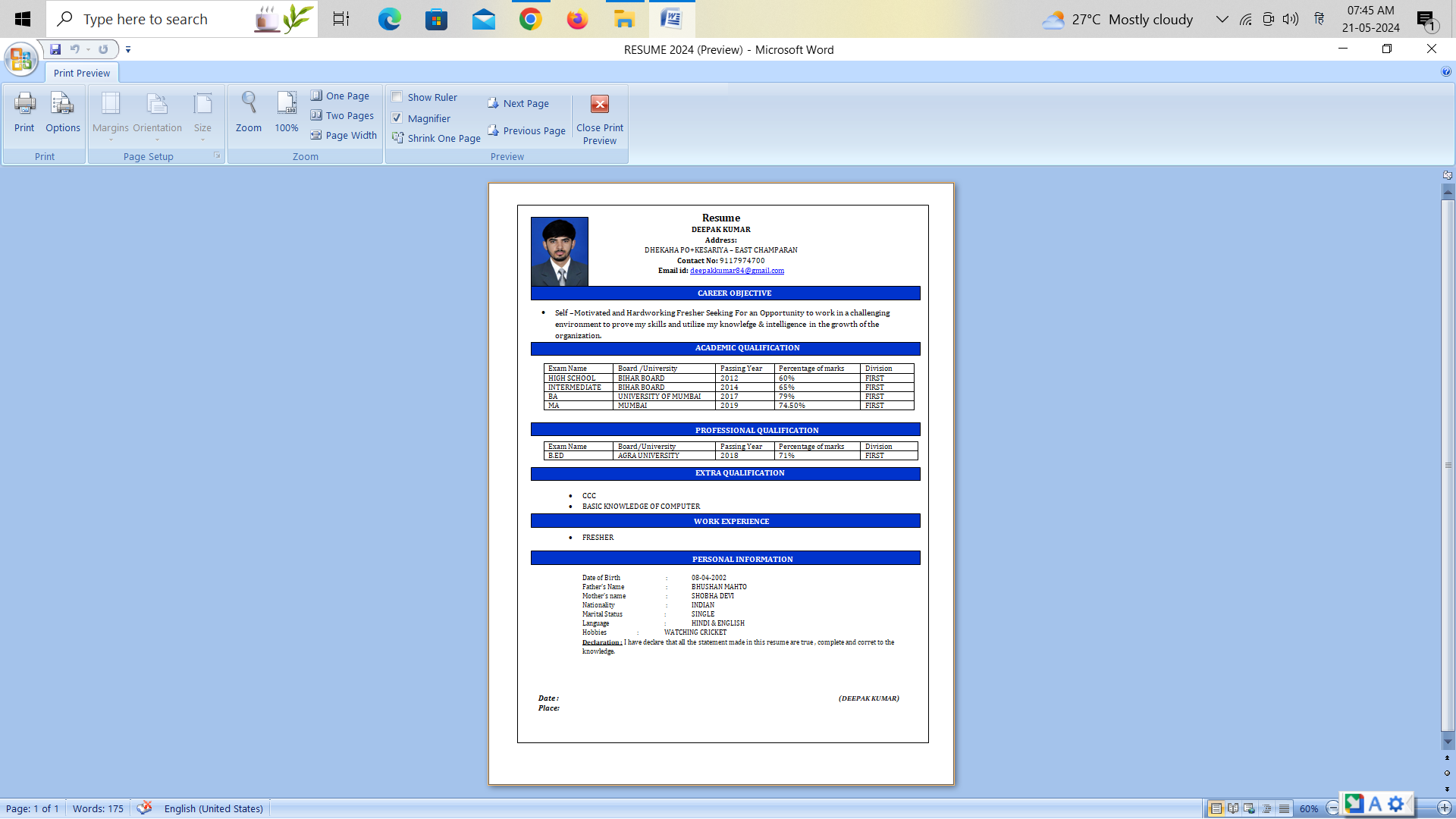Uncheck the Magnifier checkbox
This screenshot has width=1456, height=819.
[397, 118]
